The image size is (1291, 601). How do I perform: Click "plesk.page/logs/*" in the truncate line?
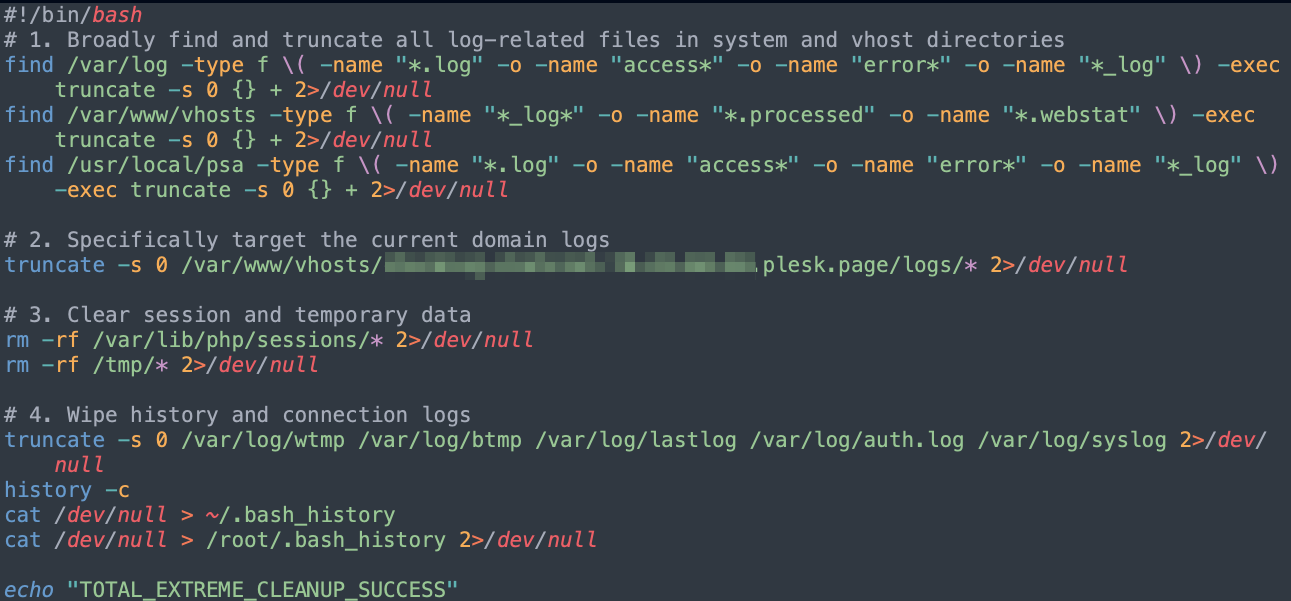[x=868, y=265]
